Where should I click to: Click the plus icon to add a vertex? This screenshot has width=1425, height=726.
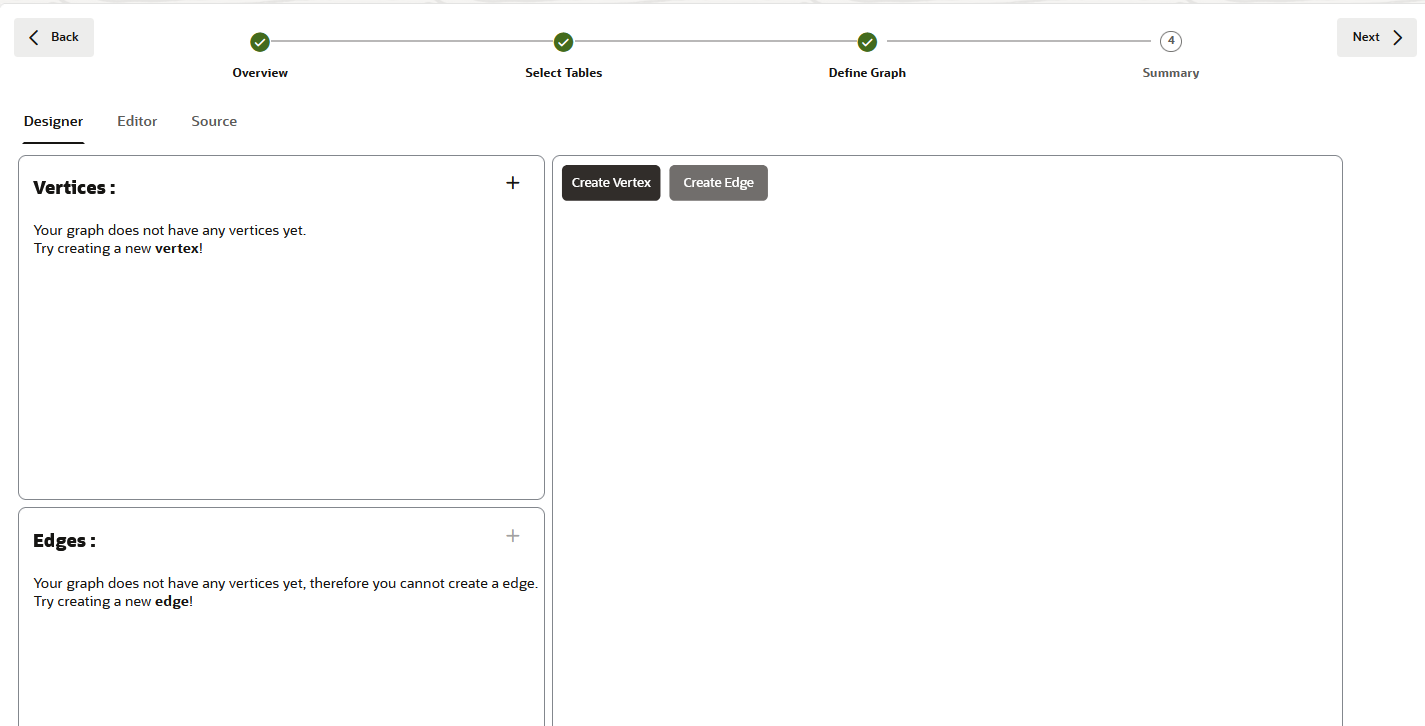[x=512, y=183]
